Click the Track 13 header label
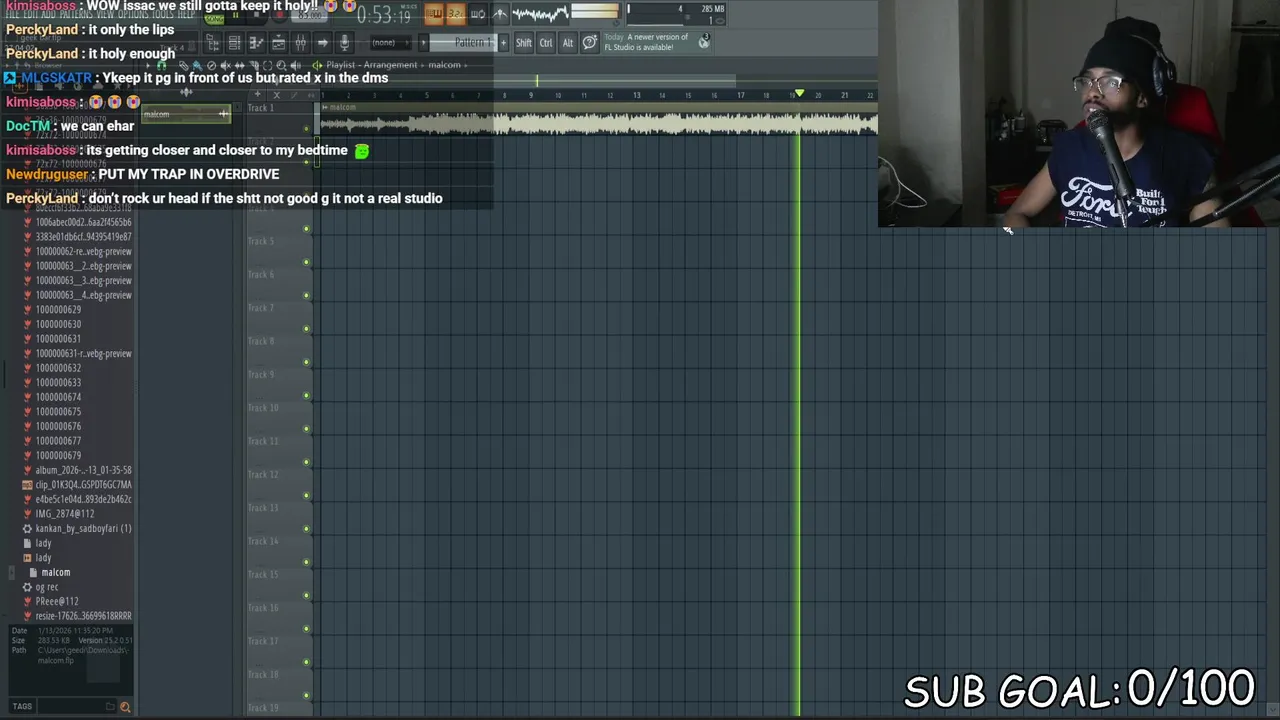1280x720 pixels. click(262, 508)
